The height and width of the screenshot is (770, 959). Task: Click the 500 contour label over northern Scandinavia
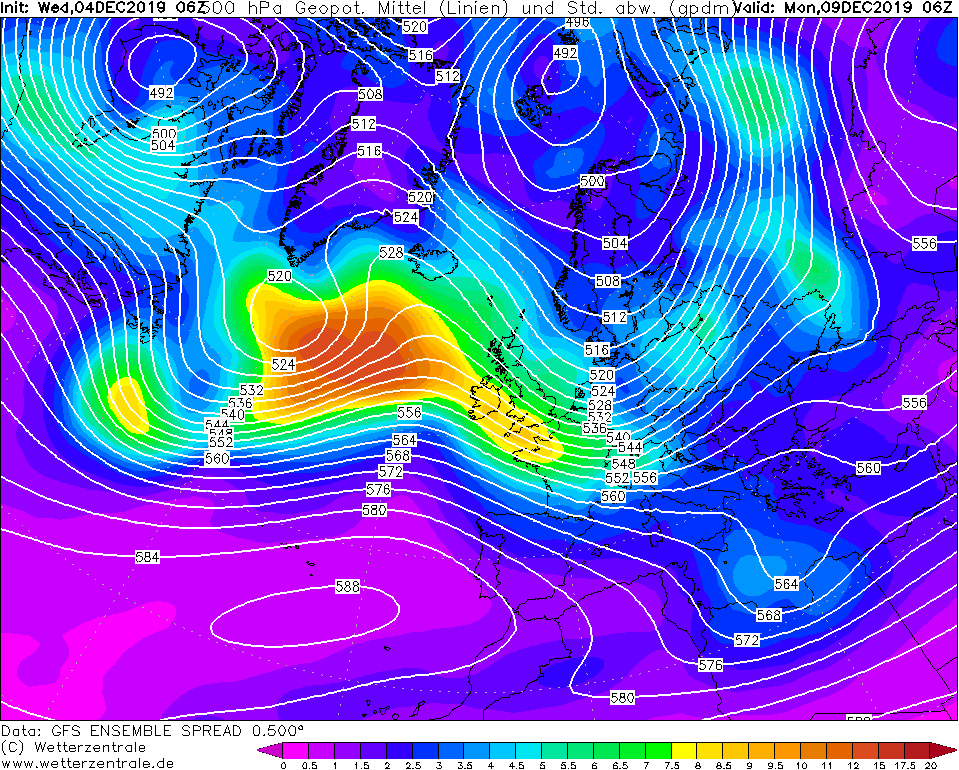[592, 181]
